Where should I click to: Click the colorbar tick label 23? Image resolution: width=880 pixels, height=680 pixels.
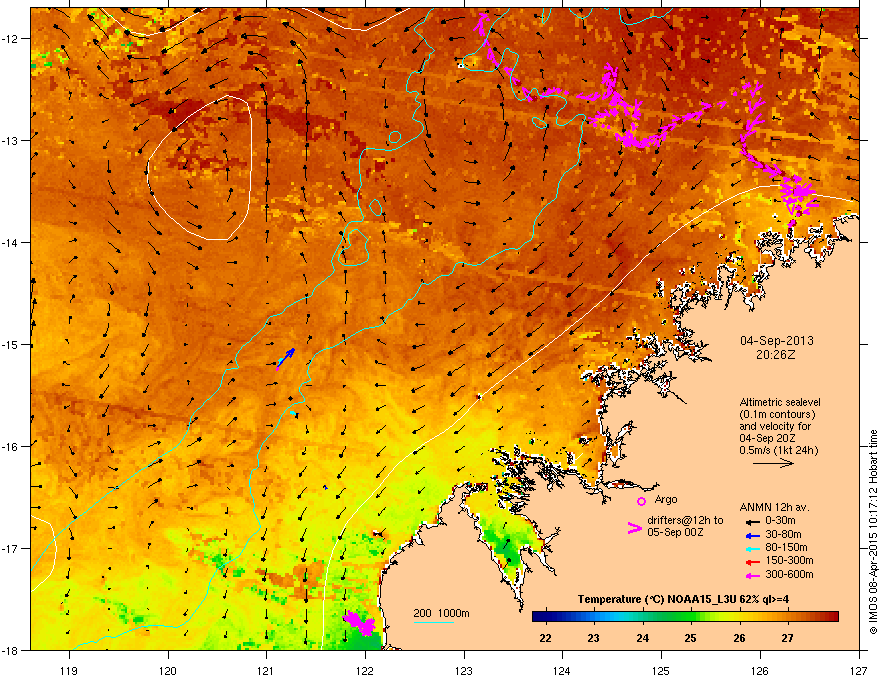[x=593, y=638]
